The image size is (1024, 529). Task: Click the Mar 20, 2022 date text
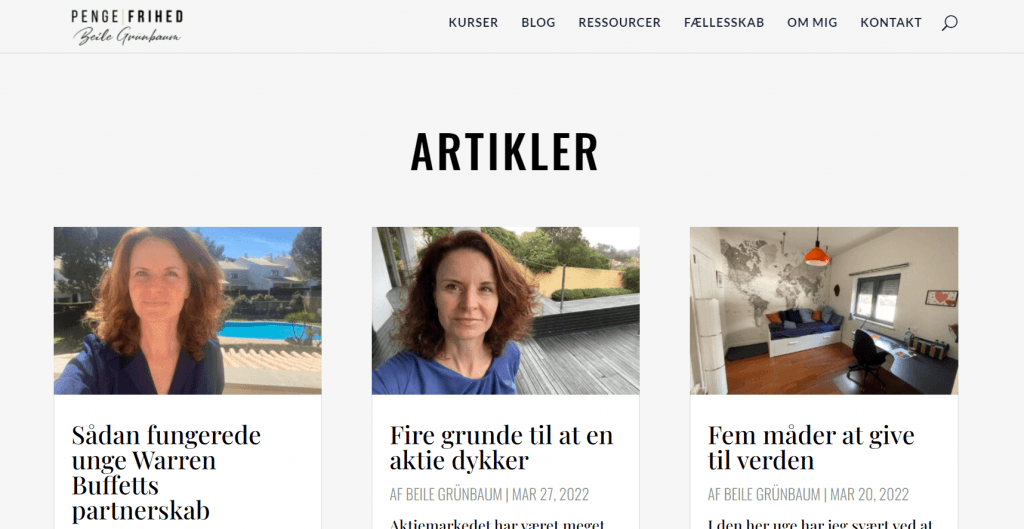click(869, 494)
